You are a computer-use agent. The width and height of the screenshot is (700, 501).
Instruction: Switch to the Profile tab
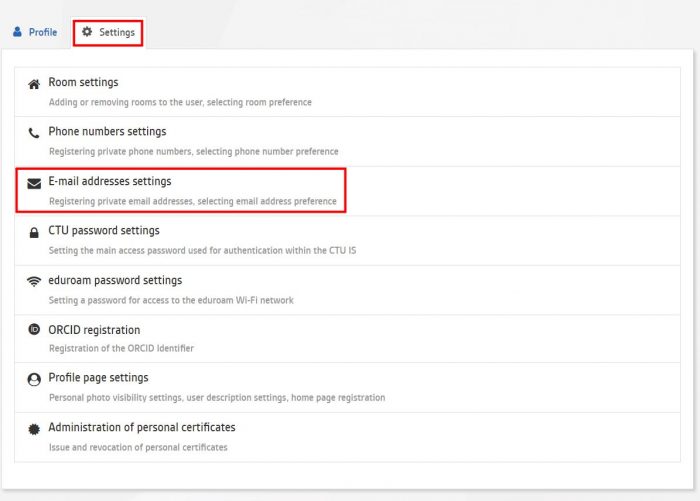[35, 32]
